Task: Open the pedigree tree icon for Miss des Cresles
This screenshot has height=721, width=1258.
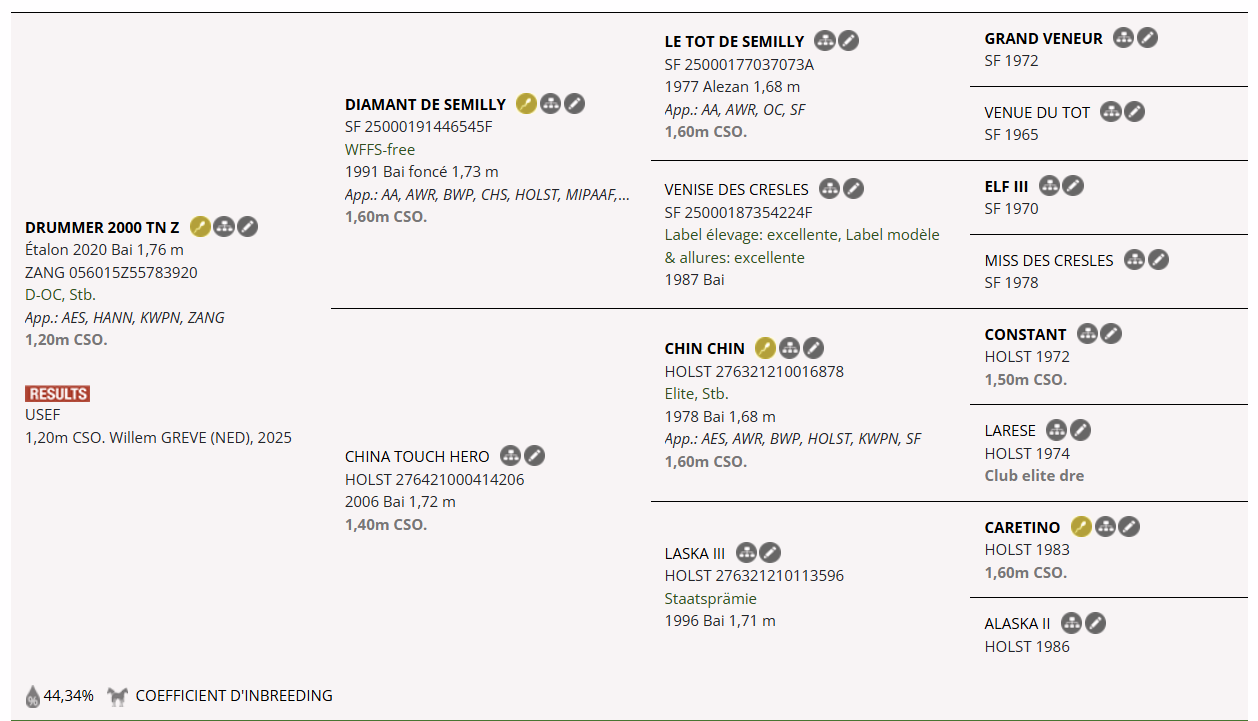Action: [1134, 260]
